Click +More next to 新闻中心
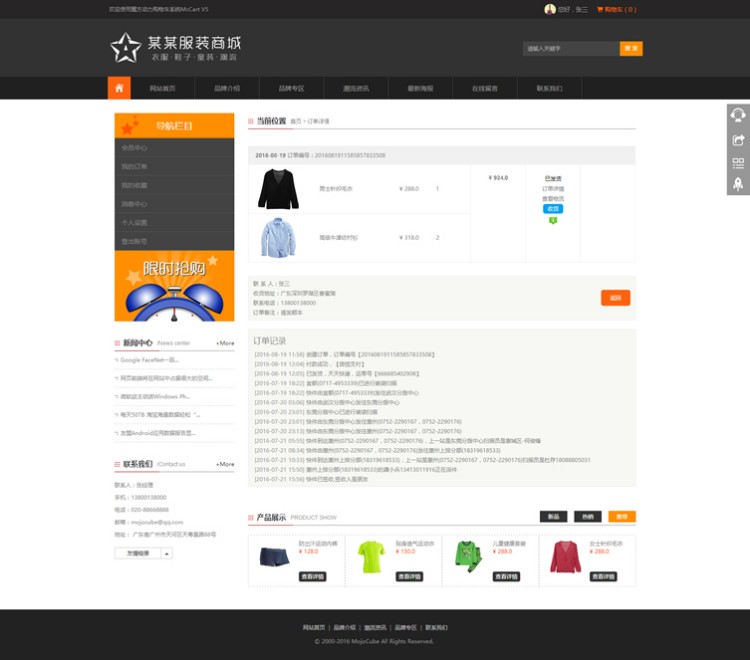 coord(225,343)
